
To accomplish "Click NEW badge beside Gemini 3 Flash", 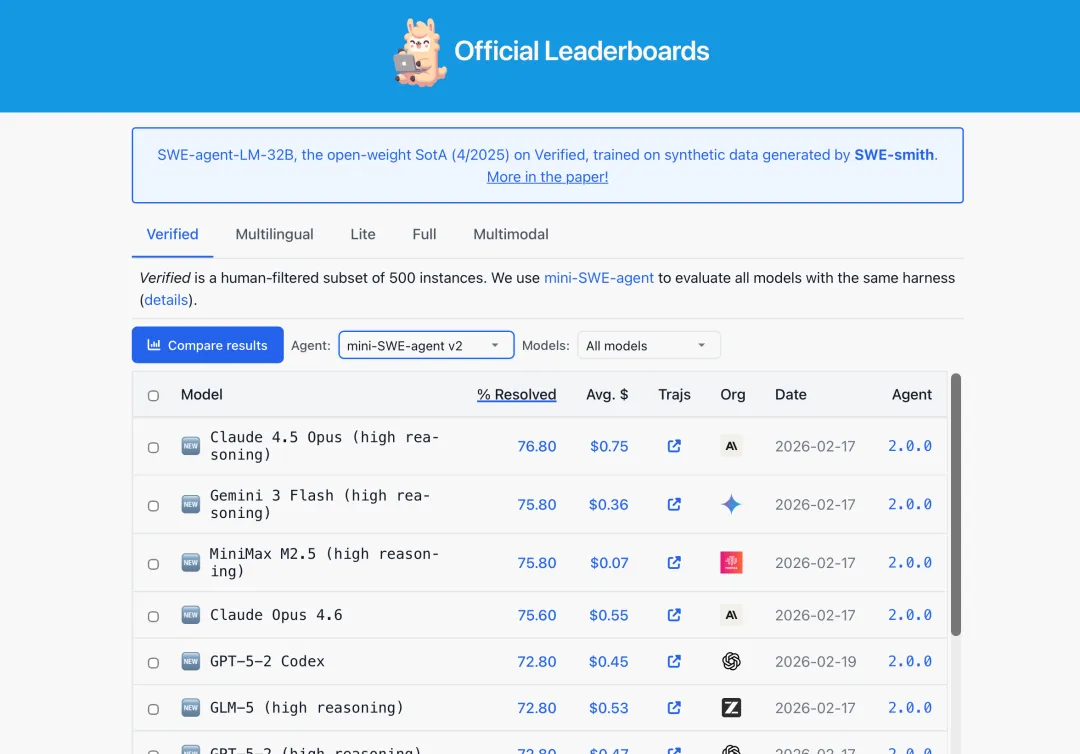I will coord(191,505).
